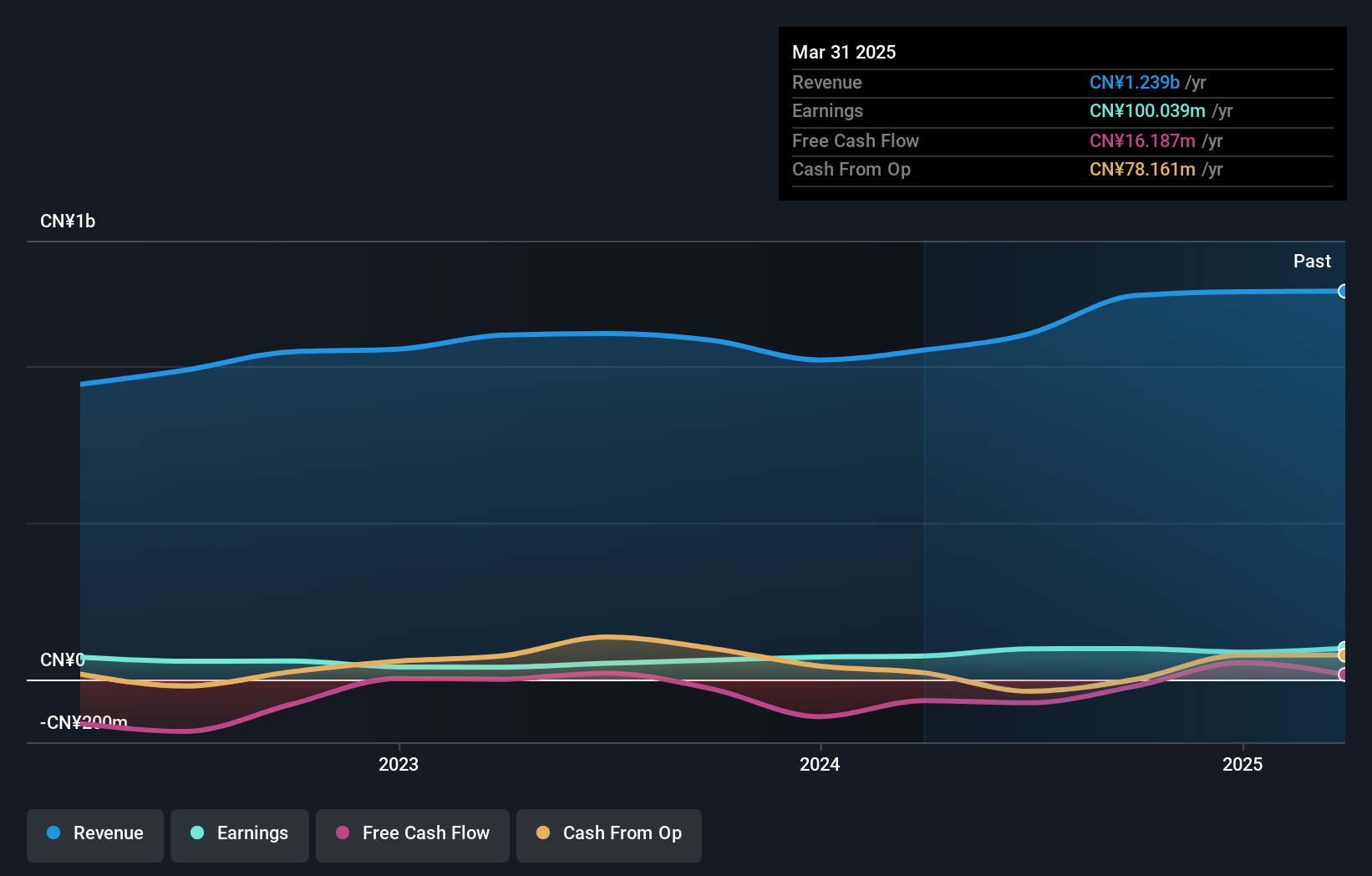Click the 2024 x-axis label
The height and width of the screenshot is (876, 1372).
coord(820,764)
